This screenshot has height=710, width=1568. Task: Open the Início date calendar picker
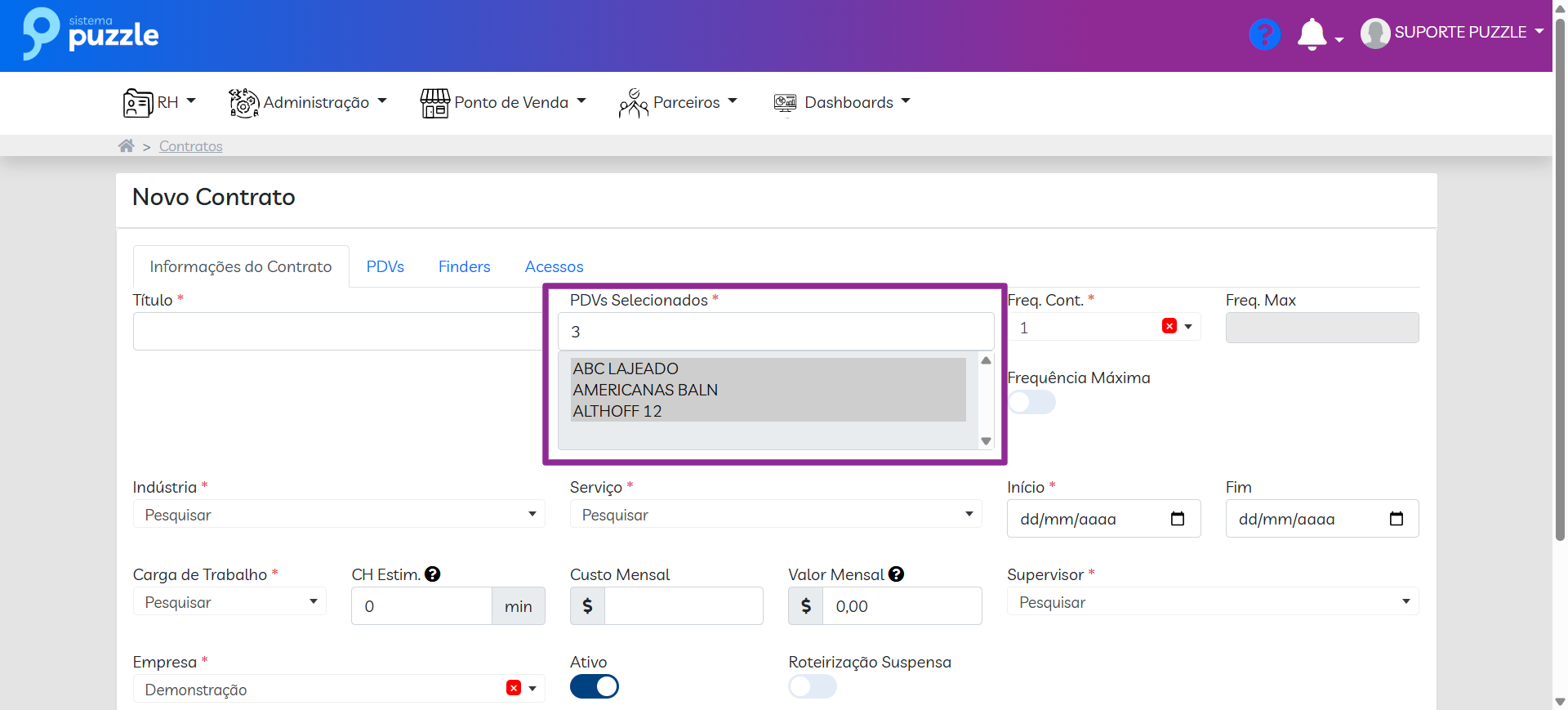click(x=1177, y=519)
